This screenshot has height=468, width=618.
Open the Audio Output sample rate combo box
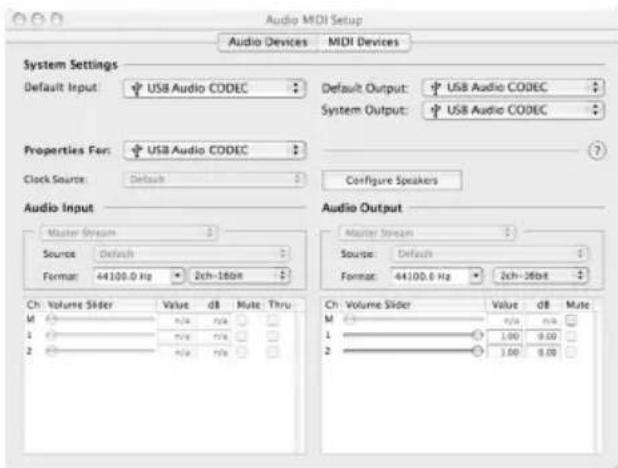click(x=437, y=276)
